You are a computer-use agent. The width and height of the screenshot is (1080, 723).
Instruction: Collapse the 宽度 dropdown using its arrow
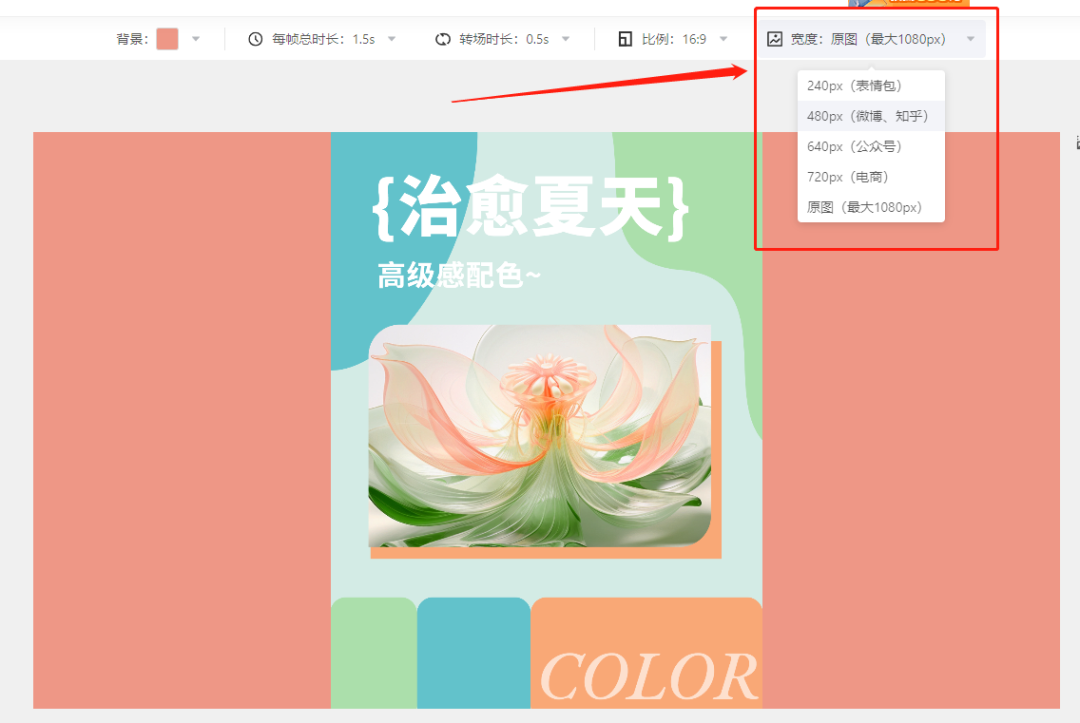(969, 39)
